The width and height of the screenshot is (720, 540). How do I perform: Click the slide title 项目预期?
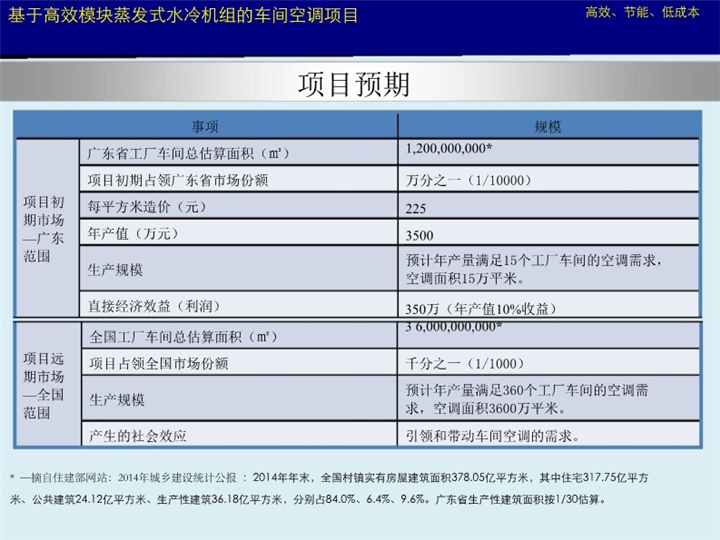coord(354,85)
